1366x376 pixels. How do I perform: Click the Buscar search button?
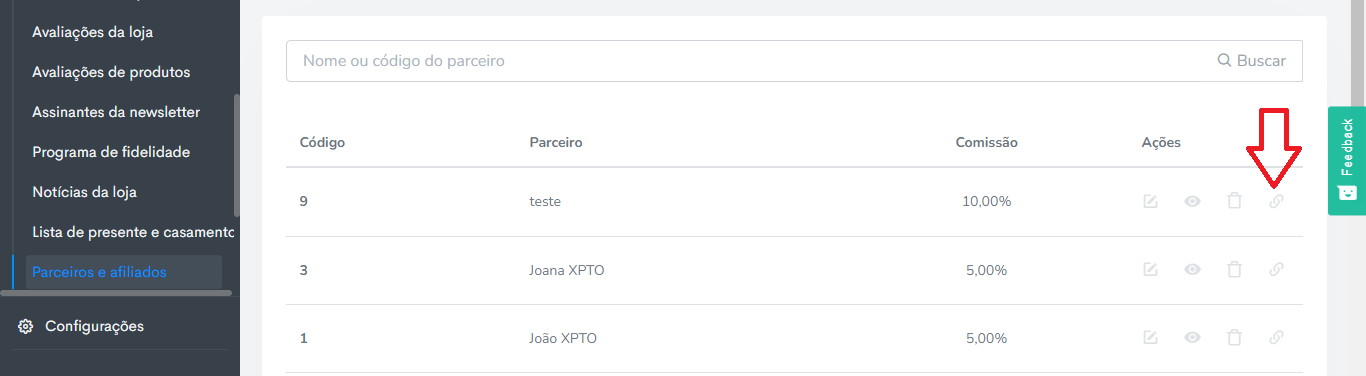1252,60
